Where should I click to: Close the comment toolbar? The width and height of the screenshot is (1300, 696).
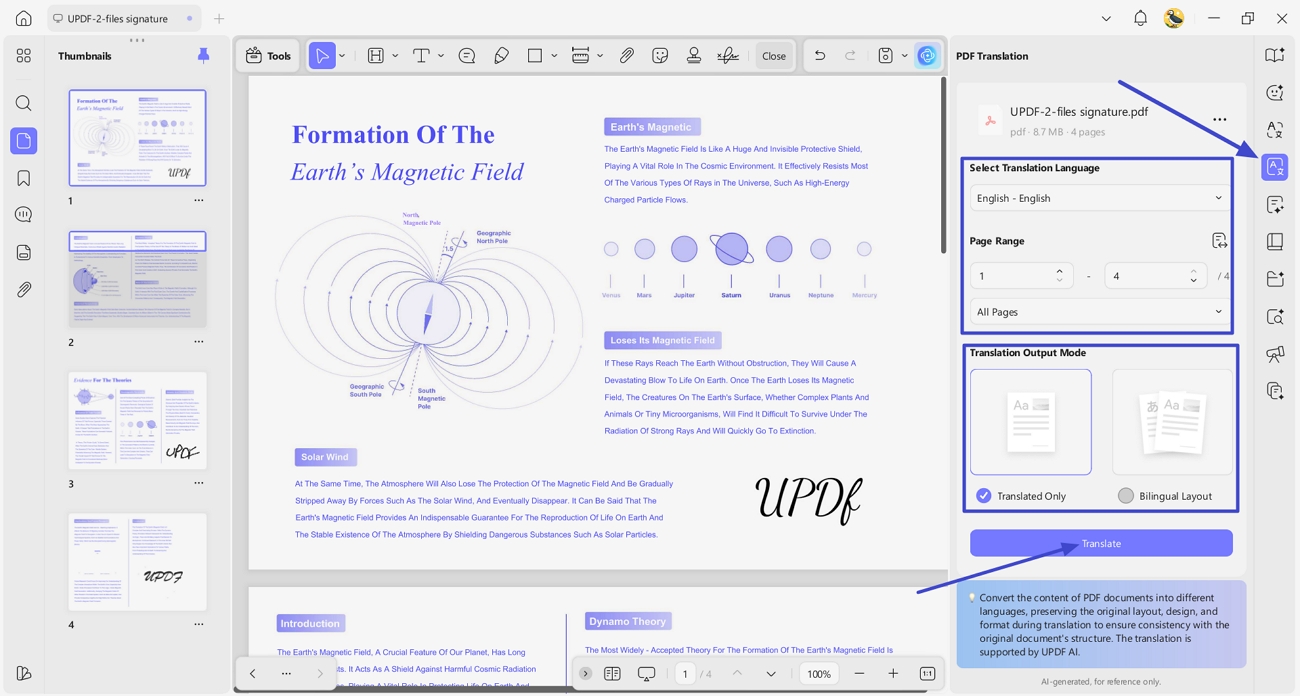(774, 56)
